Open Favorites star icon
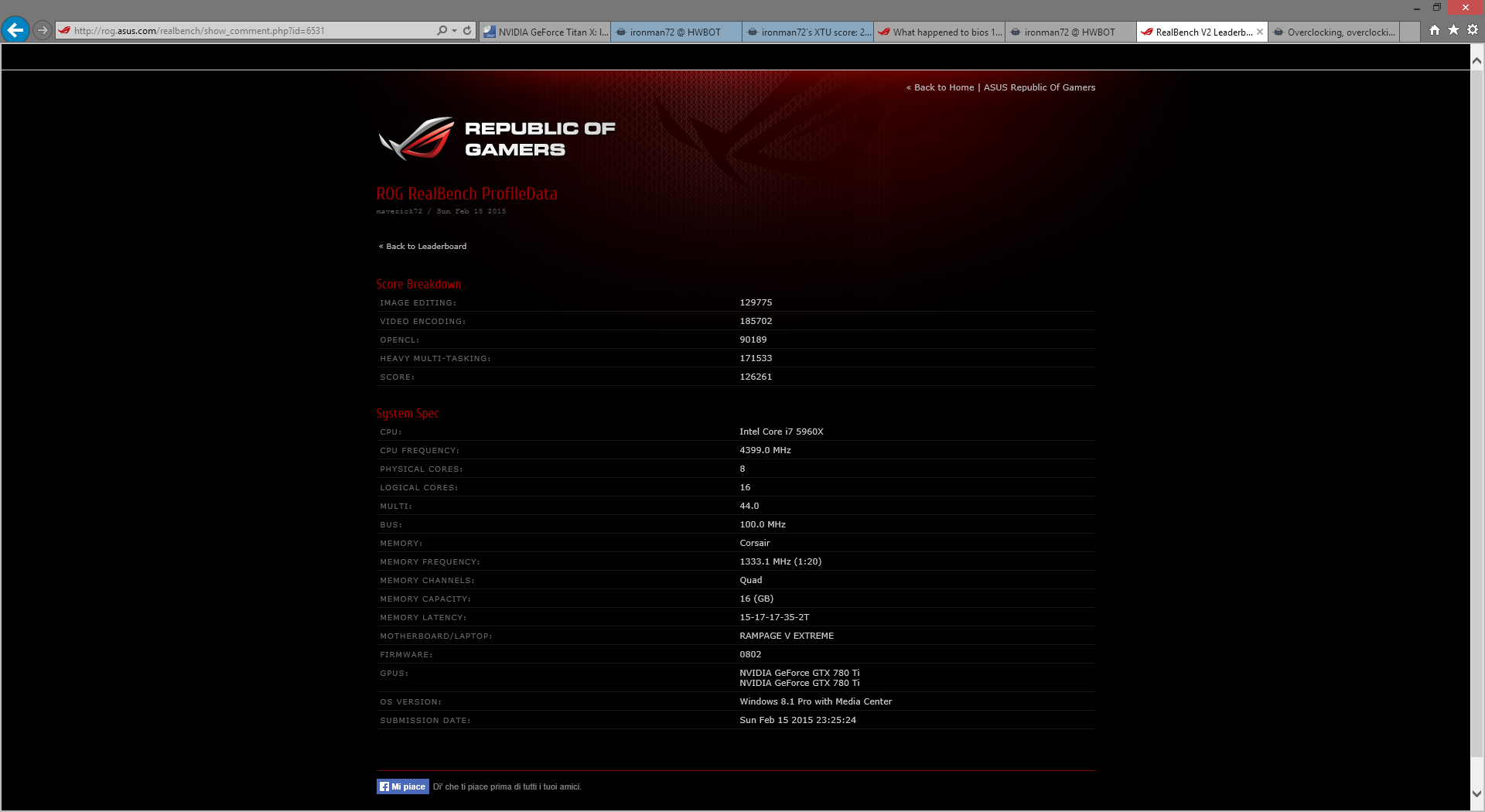The height and width of the screenshot is (812, 1485). (1453, 30)
